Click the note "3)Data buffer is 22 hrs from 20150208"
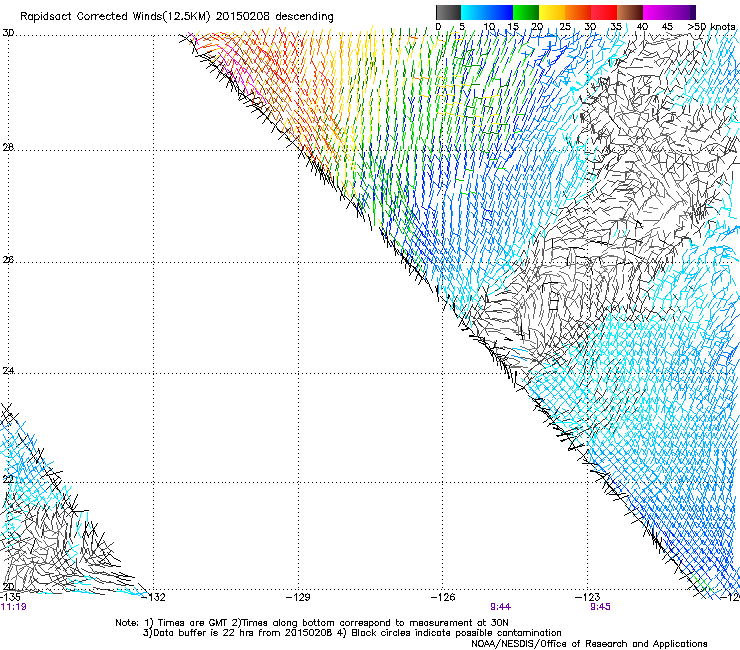Viewport: 740px width, 650px height. [x=238, y=633]
